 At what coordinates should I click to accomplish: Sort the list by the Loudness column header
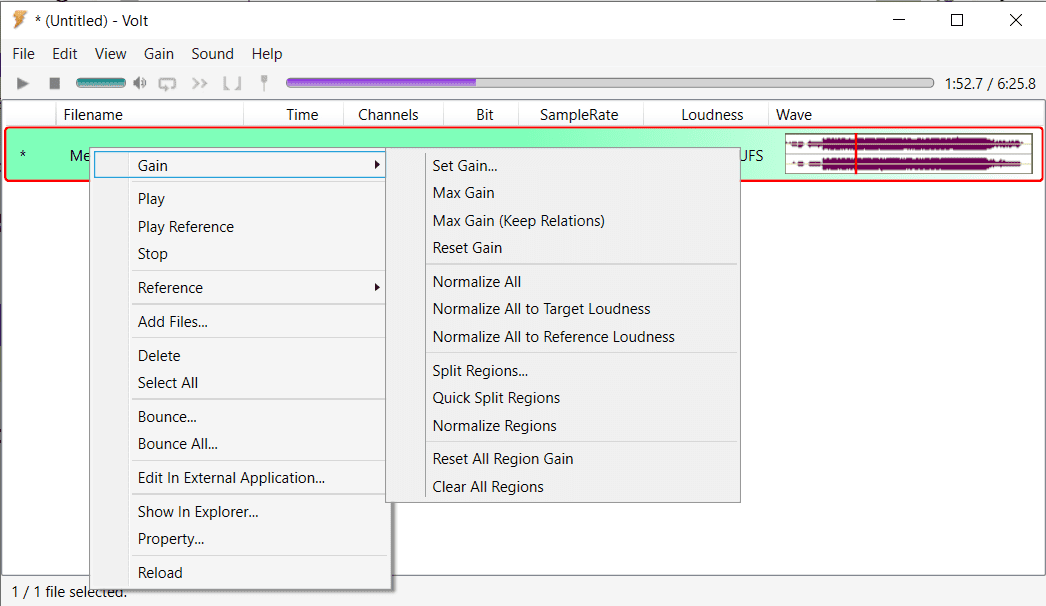(x=712, y=115)
